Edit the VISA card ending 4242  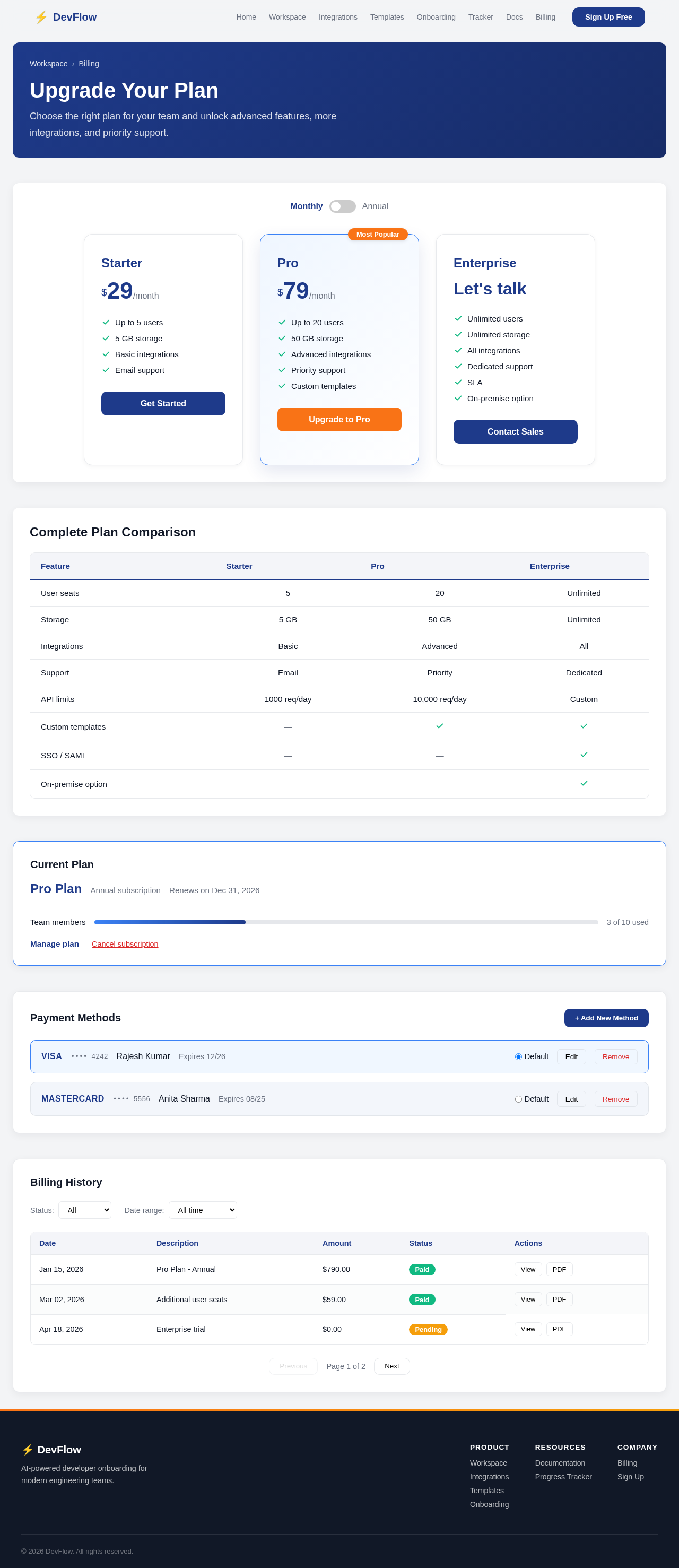coord(571,1056)
